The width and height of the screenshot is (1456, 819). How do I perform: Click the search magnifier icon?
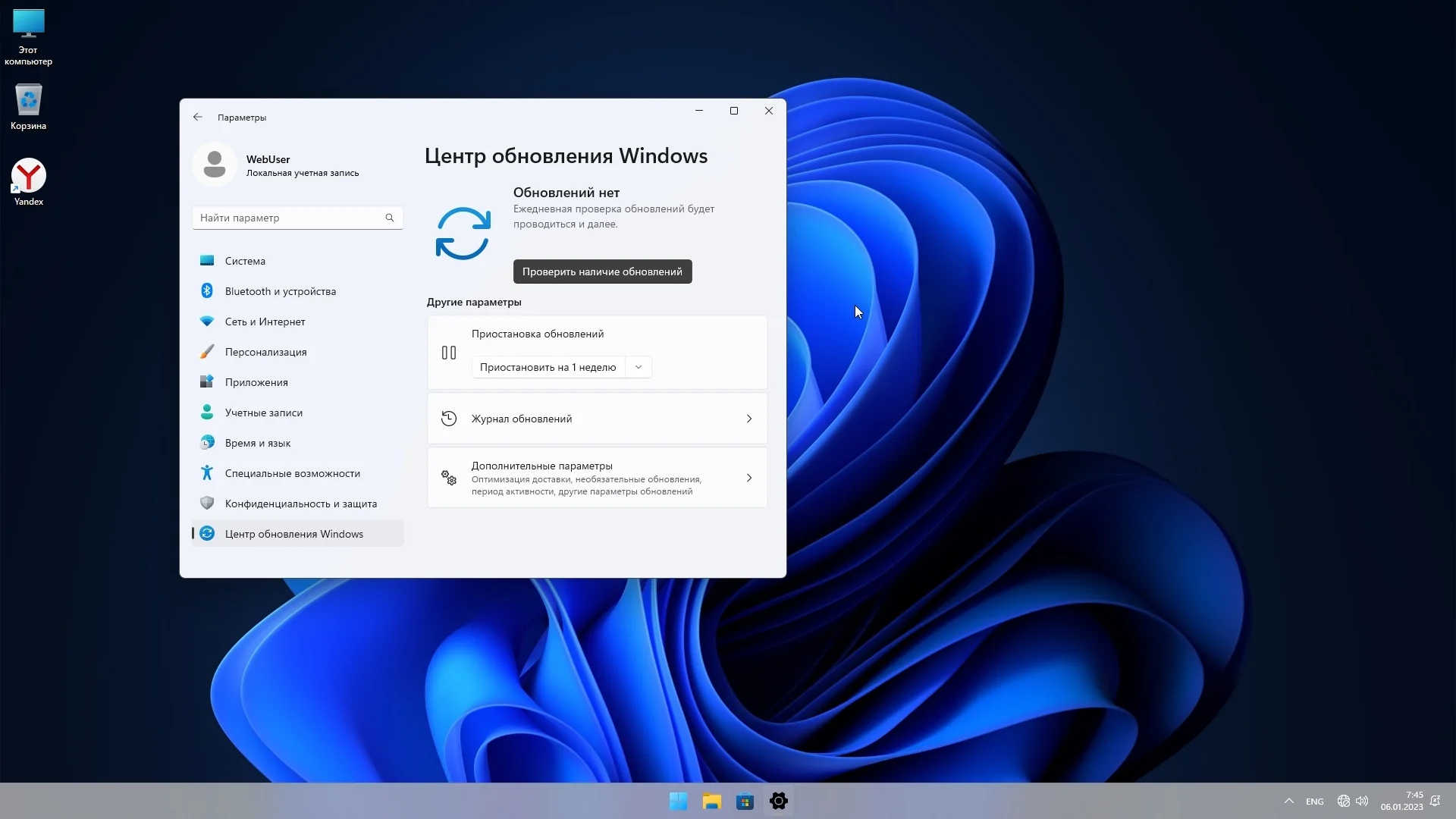tap(390, 218)
